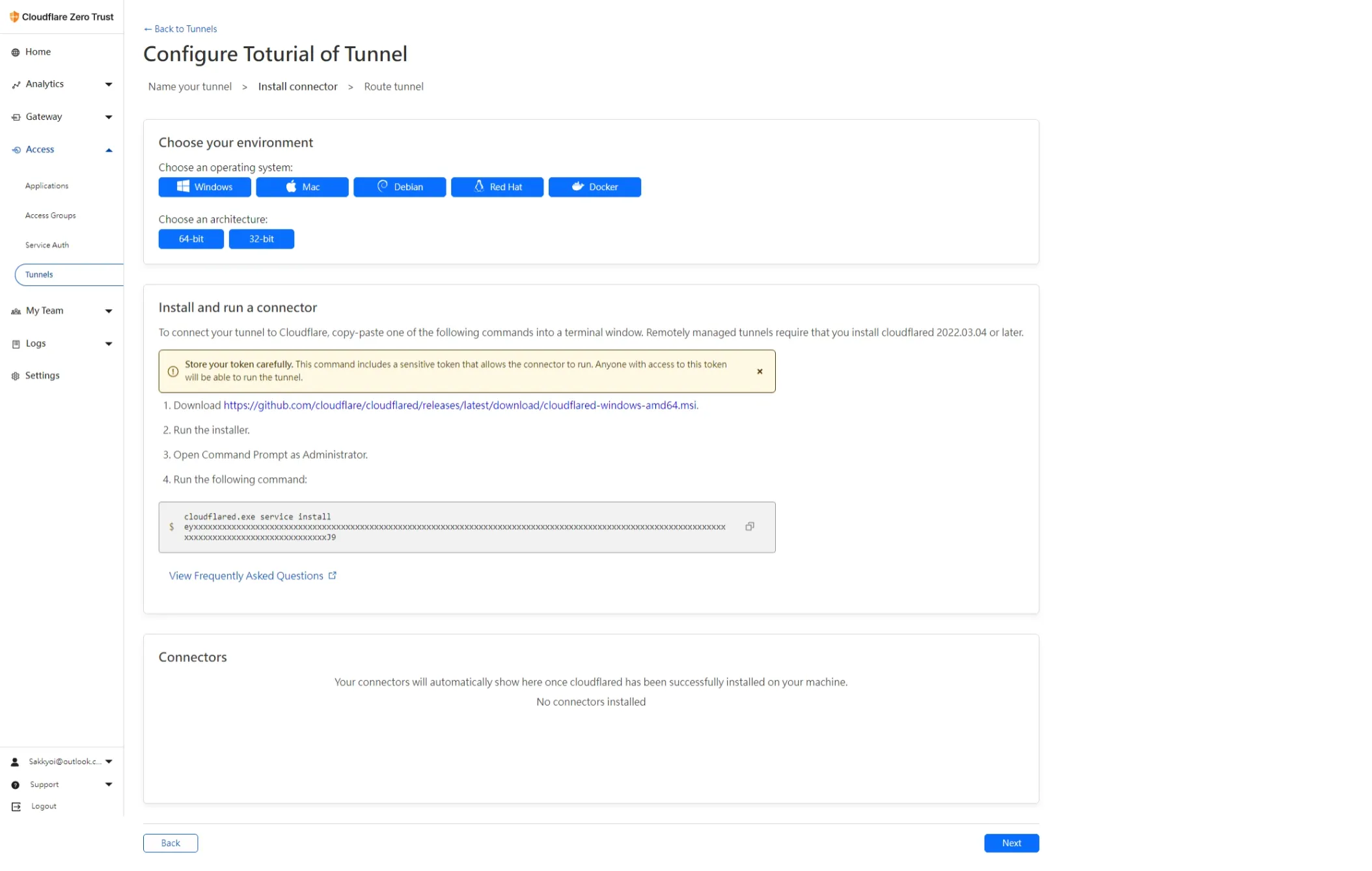
Task: Click the My Team people icon
Action: (x=16, y=311)
